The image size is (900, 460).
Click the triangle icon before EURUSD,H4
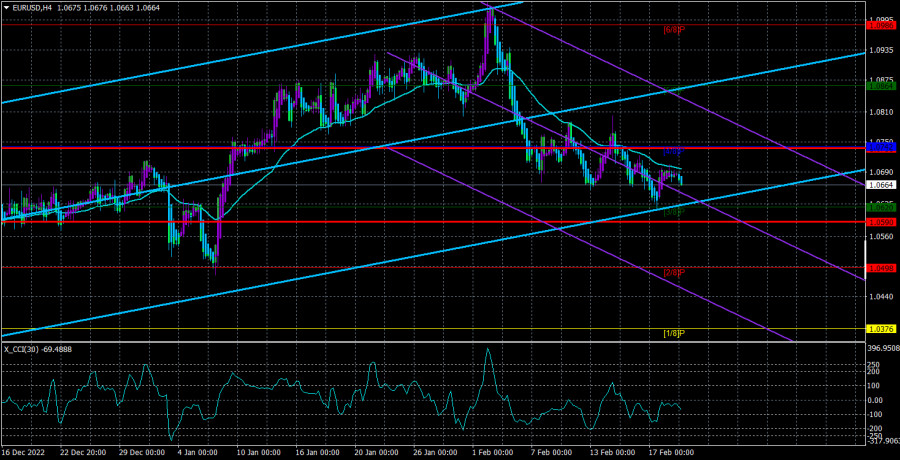[x=5, y=9]
